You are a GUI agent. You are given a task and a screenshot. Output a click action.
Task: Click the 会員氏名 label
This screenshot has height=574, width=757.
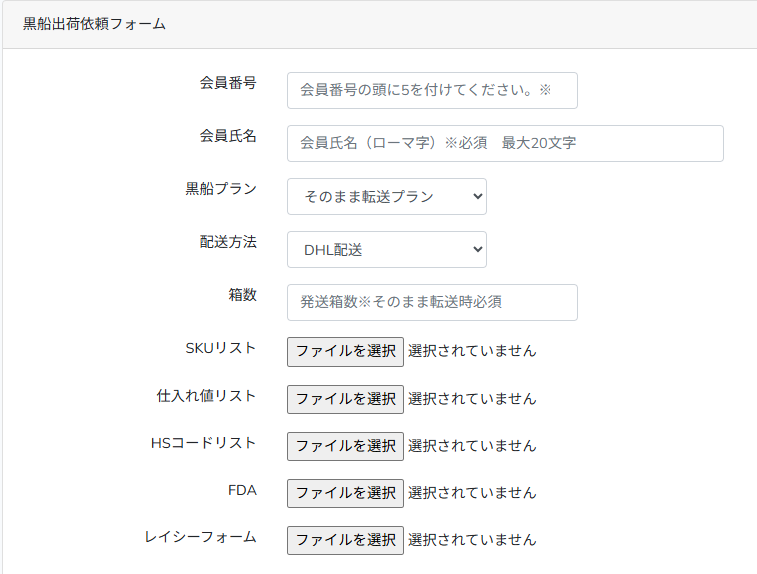pos(228,135)
